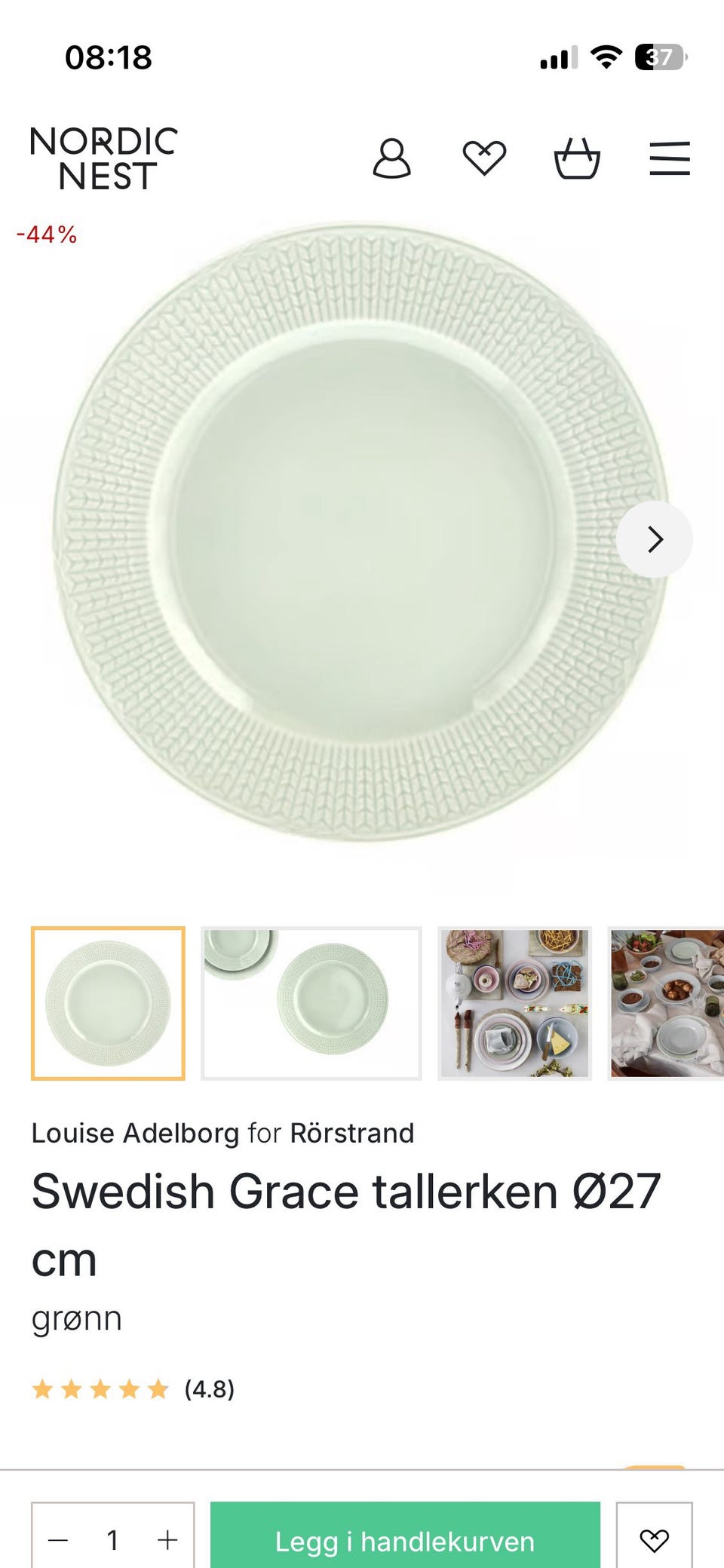Viewport: 724px width, 1568px height.
Task: Select the first single plate thumbnail
Action: 108,1003
